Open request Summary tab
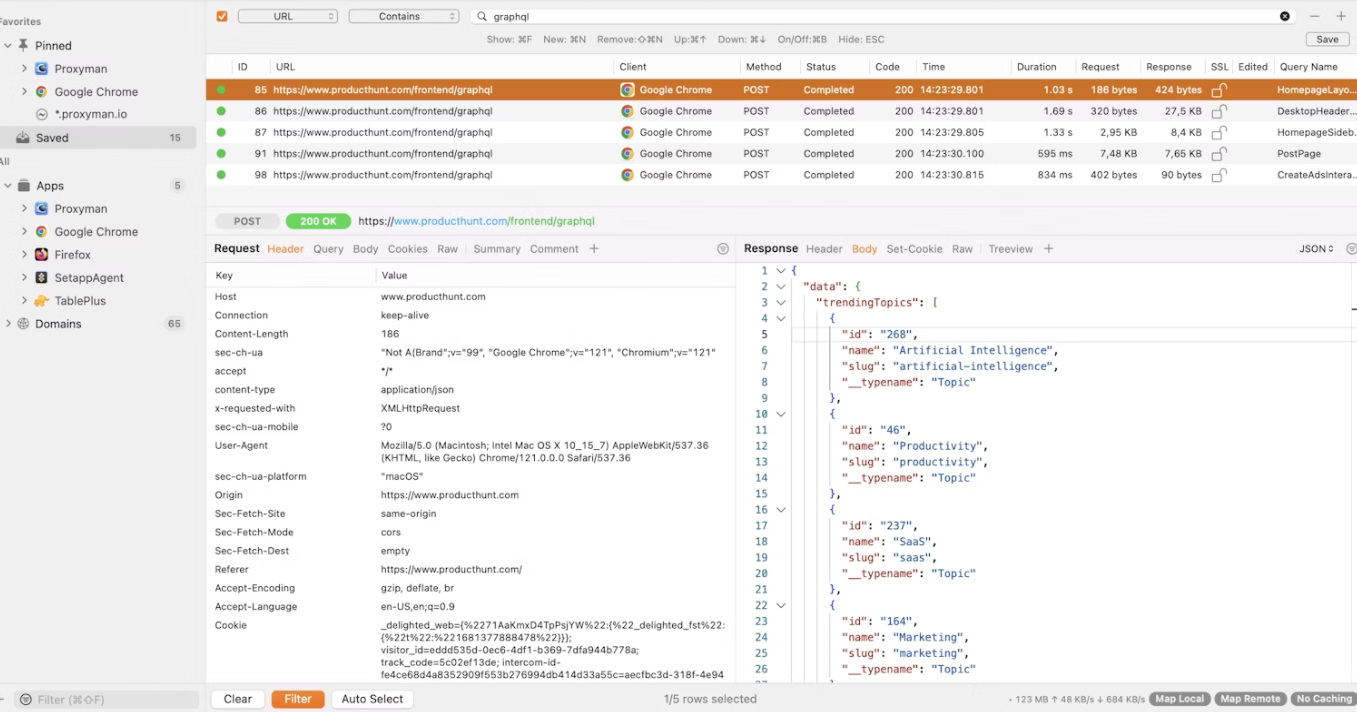The height and width of the screenshot is (712, 1357). click(497, 249)
